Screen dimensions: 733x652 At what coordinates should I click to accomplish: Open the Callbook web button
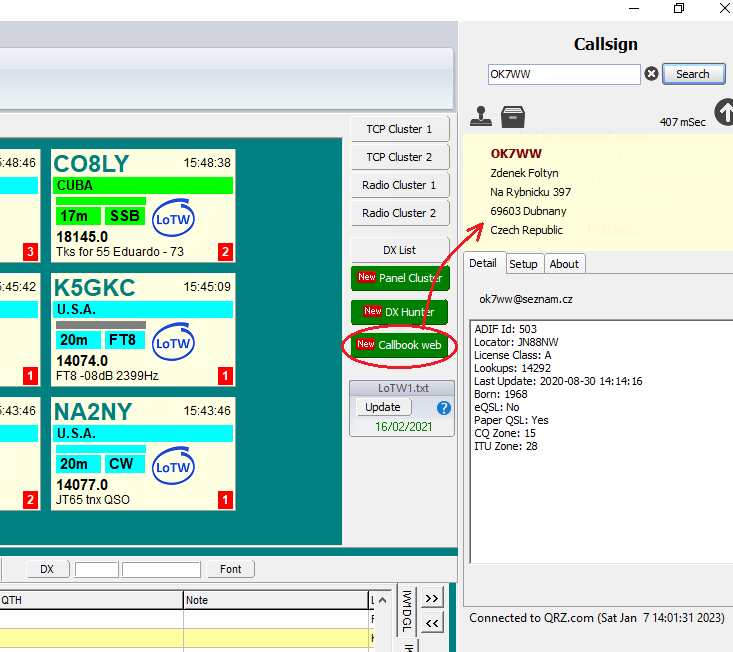400,345
